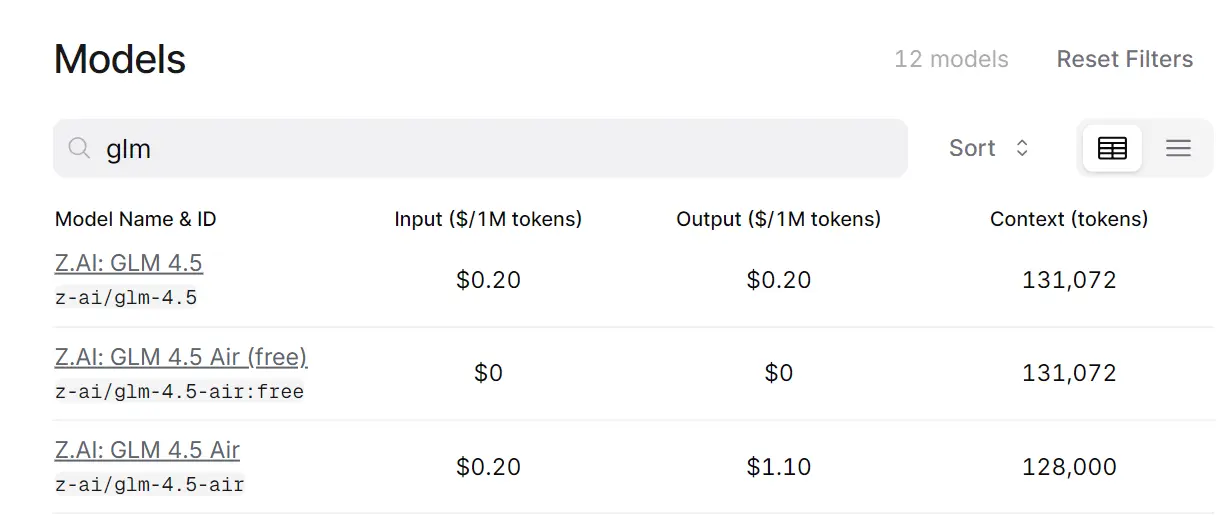Click Context (tokens) column header

tap(1069, 219)
